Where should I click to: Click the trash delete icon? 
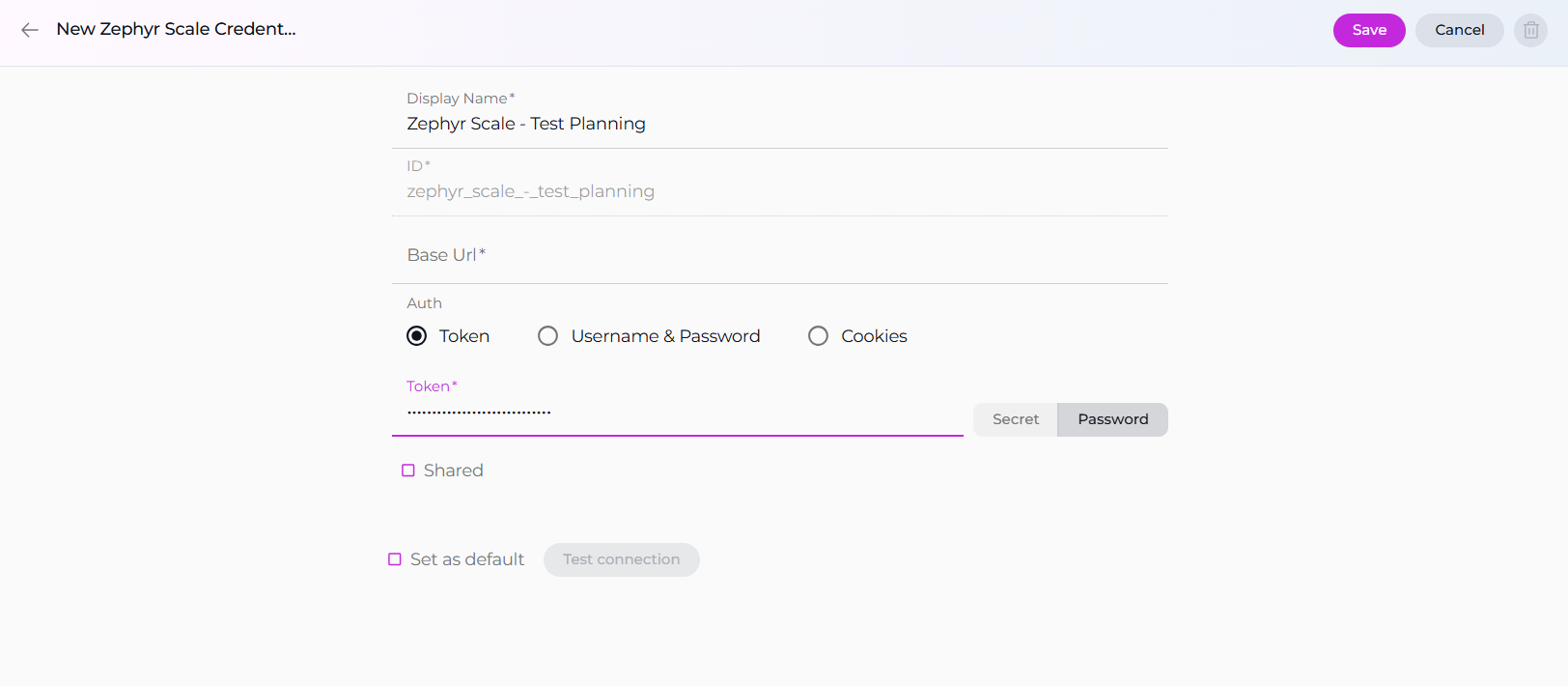[1530, 30]
